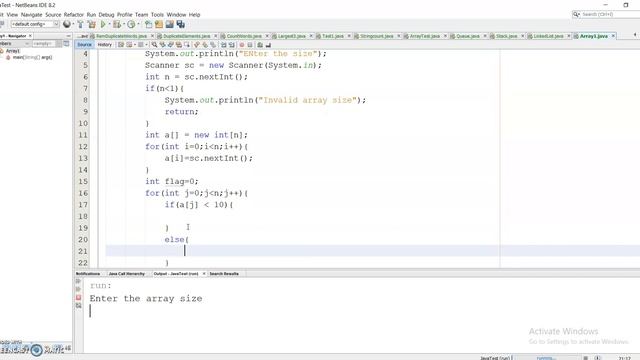Click the Debug Project icon
Viewport: 640px width, 360px height.
pos(117,24)
